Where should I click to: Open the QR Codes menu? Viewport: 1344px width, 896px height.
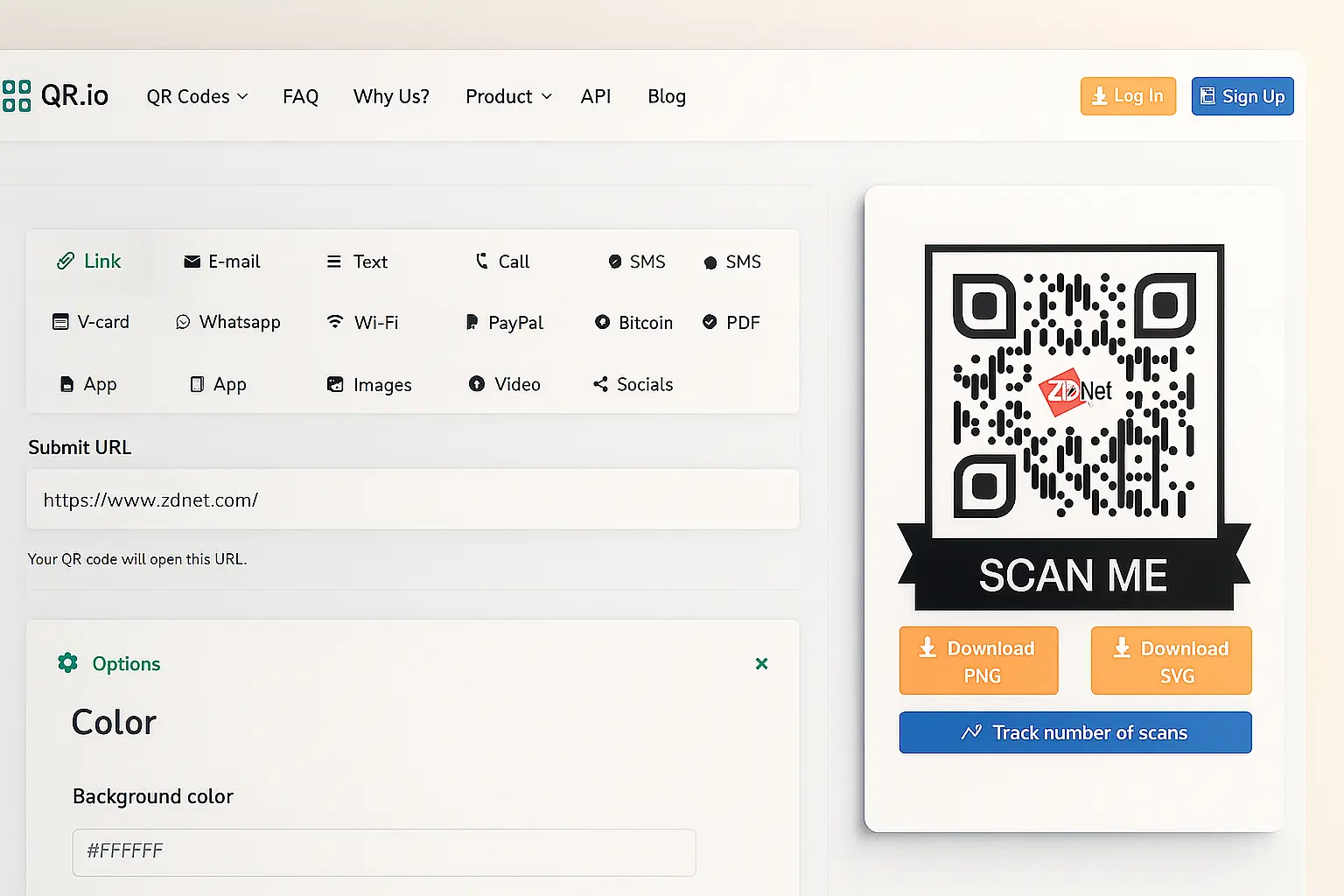pos(197,96)
